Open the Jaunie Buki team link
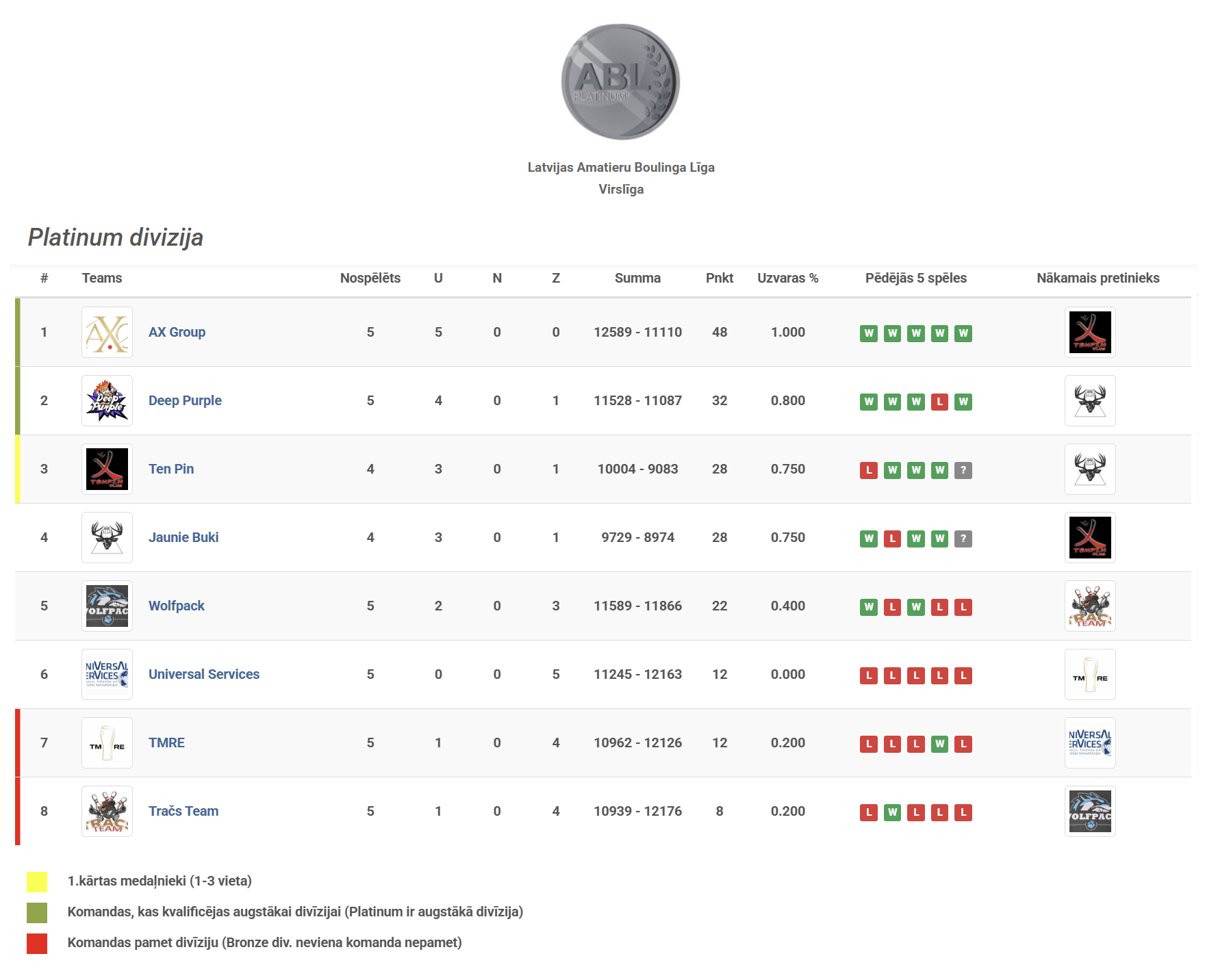1205x980 pixels. [x=183, y=537]
